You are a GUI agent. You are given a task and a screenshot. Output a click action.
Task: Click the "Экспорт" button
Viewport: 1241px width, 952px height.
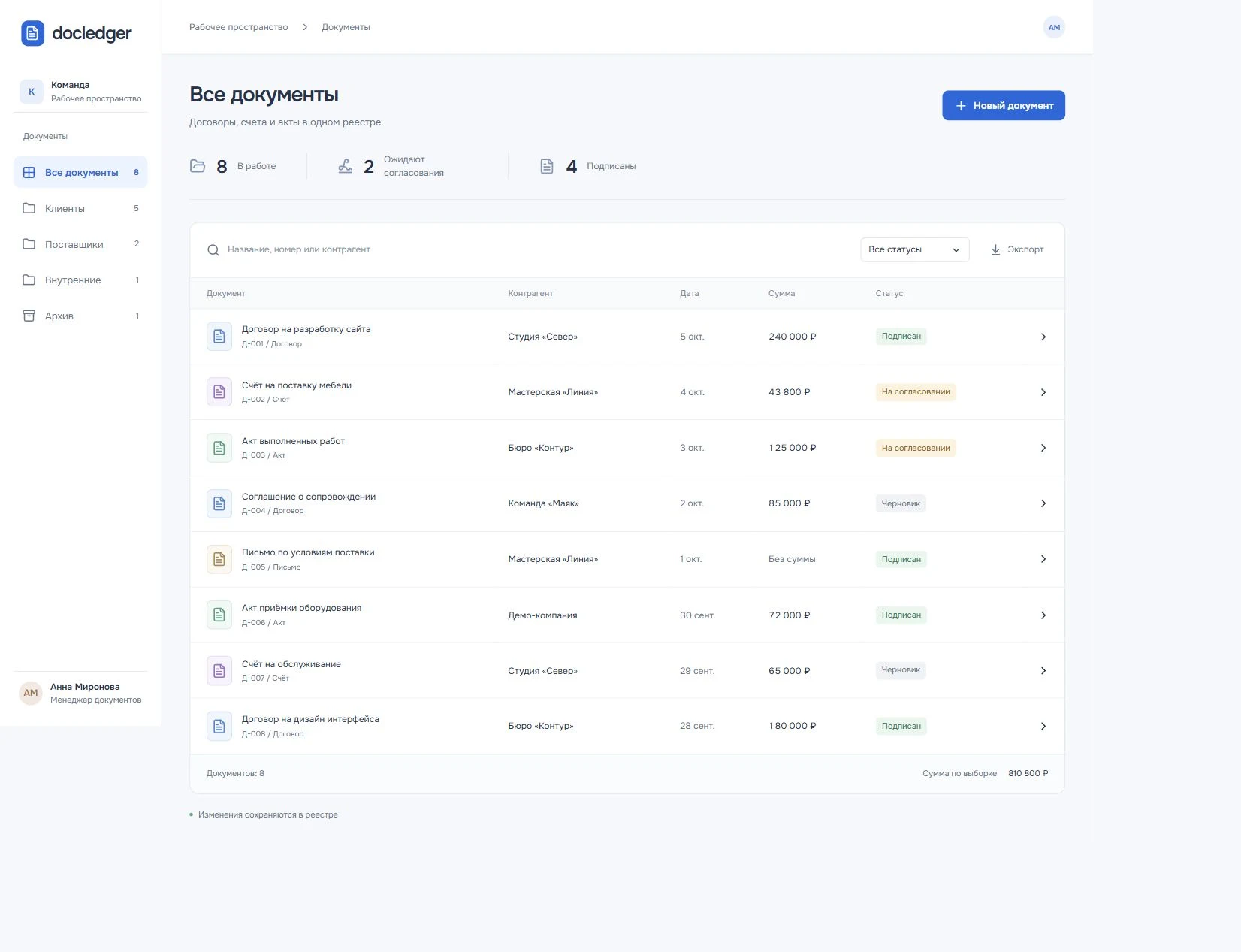click(x=1017, y=249)
